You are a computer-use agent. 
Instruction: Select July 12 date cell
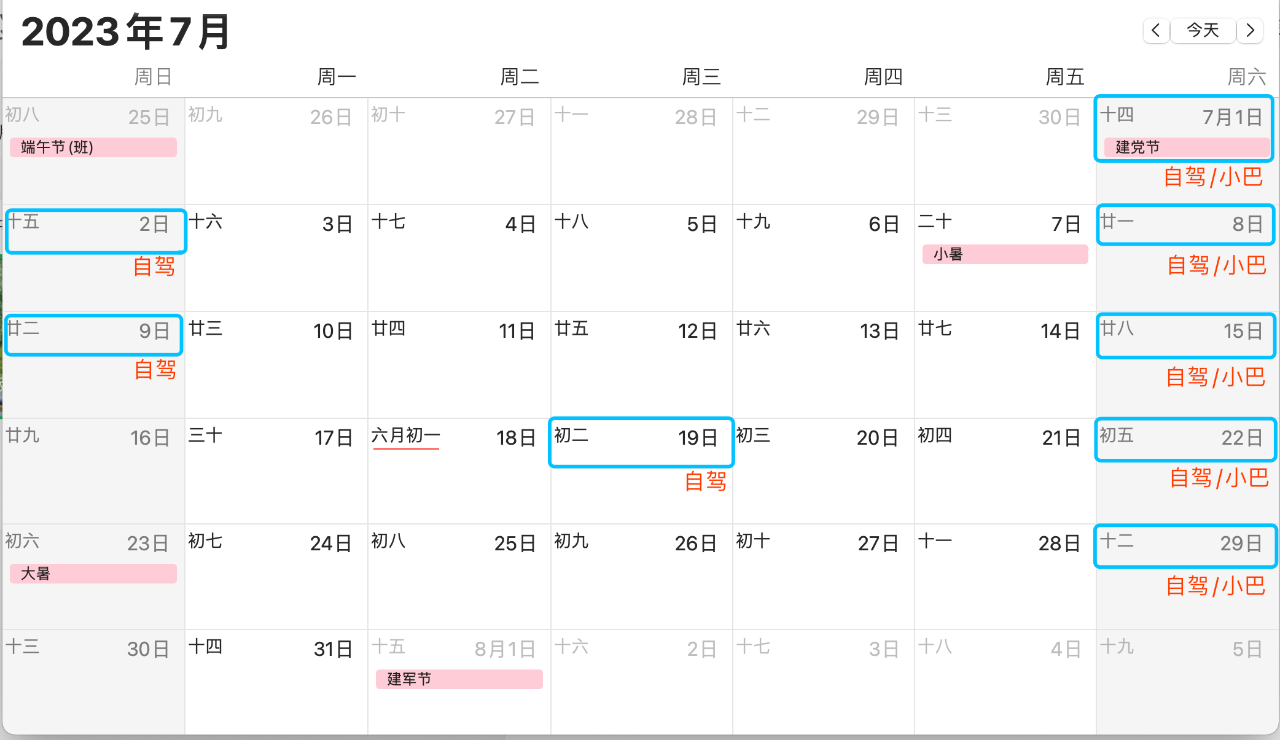click(641, 364)
